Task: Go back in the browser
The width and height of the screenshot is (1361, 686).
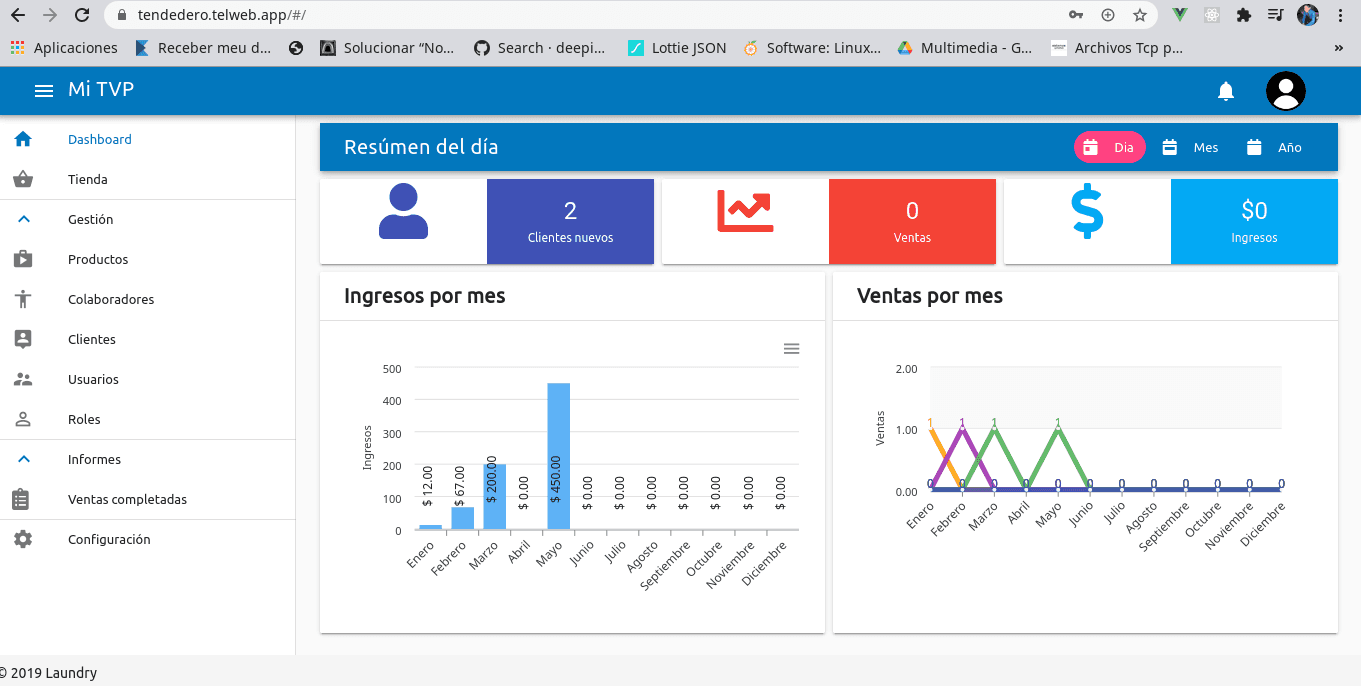Action: coord(18,15)
